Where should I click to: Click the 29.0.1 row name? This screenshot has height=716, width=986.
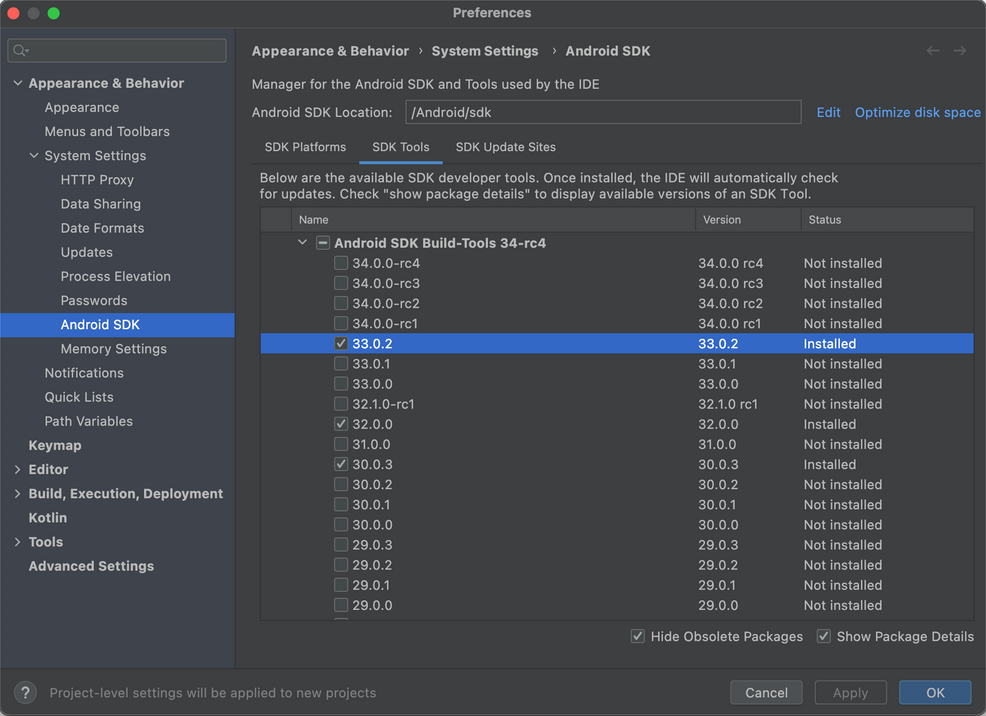(371, 585)
